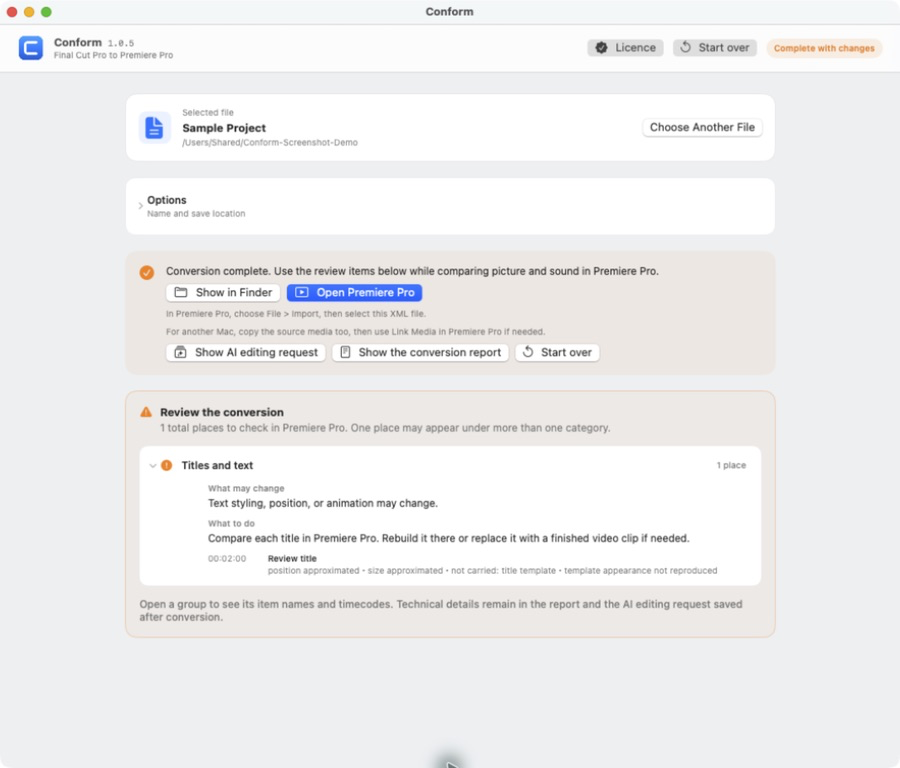Click the window's red close button
Image resolution: width=900 pixels, height=768 pixels.
pos(11,11)
